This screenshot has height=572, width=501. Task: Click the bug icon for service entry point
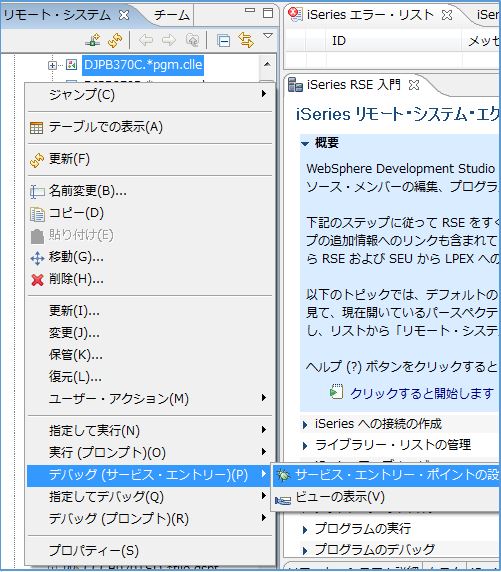[283, 475]
